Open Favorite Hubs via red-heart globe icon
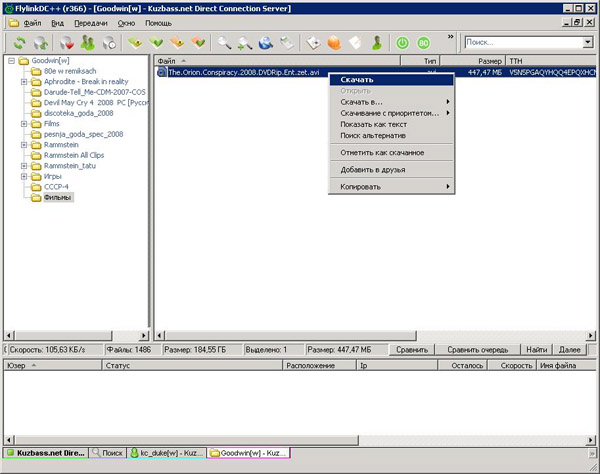This screenshot has height=474, width=600. [x=67, y=43]
